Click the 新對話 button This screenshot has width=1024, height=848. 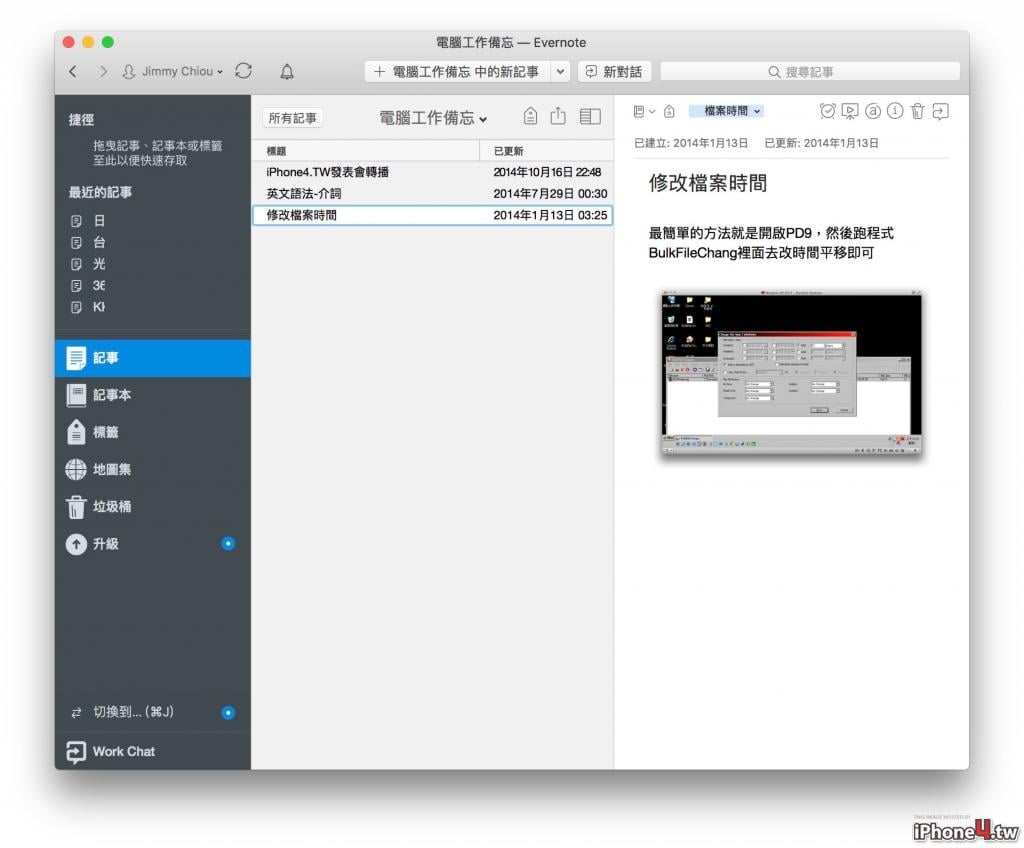(x=615, y=72)
